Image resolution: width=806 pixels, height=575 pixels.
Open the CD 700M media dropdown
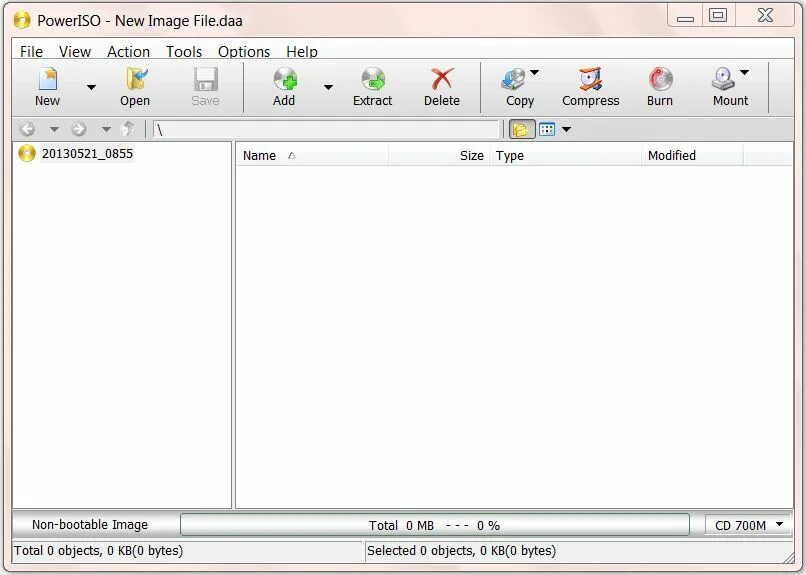(749, 525)
